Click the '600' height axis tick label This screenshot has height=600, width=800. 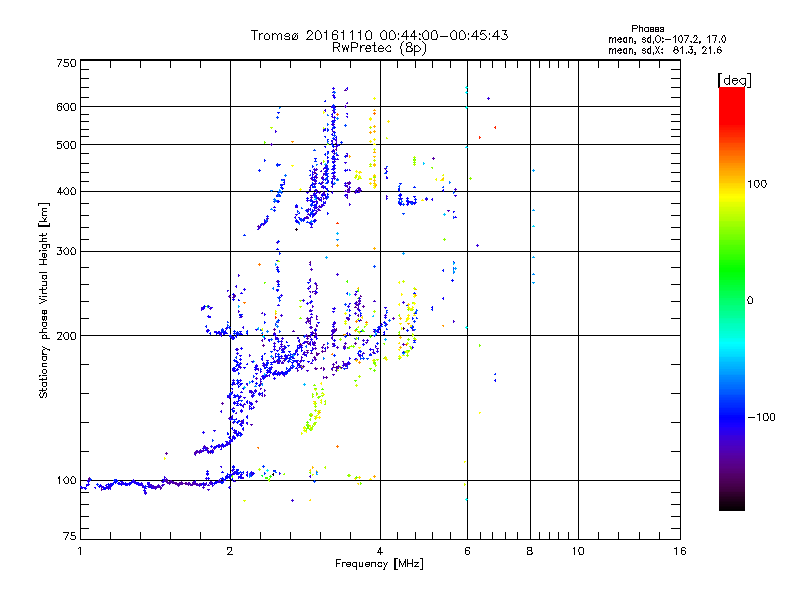click(x=66, y=107)
